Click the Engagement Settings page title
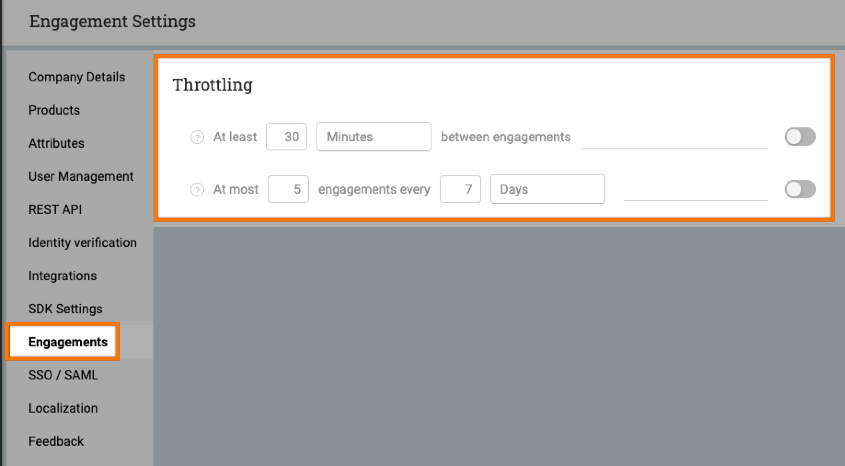Screen dimensions: 845x466 coord(112,21)
